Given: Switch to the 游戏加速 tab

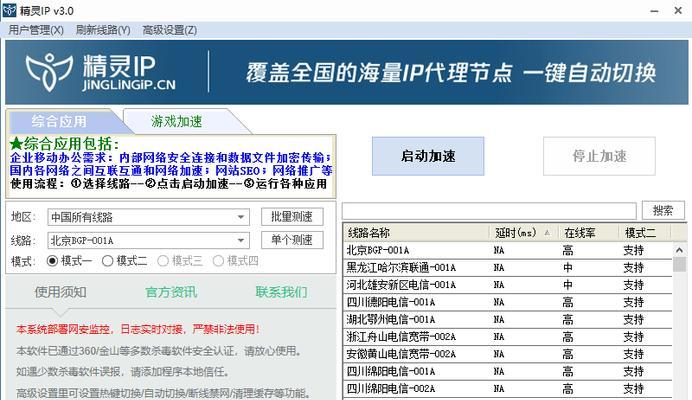Looking at the screenshot, I should (x=177, y=121).
